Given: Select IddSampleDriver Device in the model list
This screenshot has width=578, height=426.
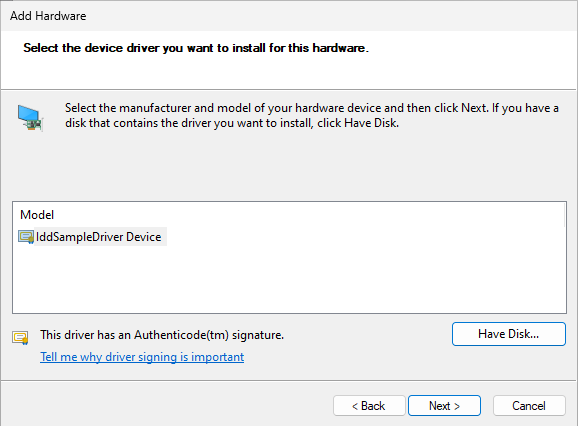Looking at the screenshot, I should click(92, 237).
